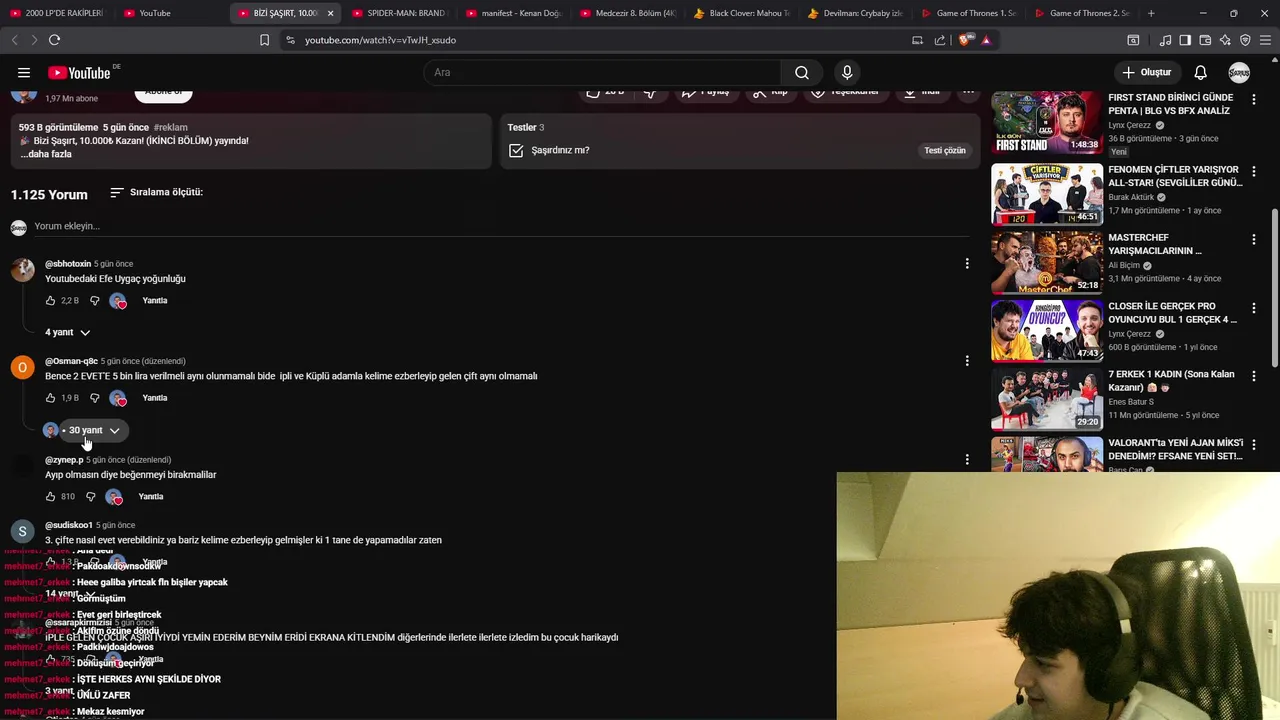Open menu for CLOSER İLE GERÇEK PRO video
1280x720 pixels.
pyautogui.click(x=1253, y=307)
